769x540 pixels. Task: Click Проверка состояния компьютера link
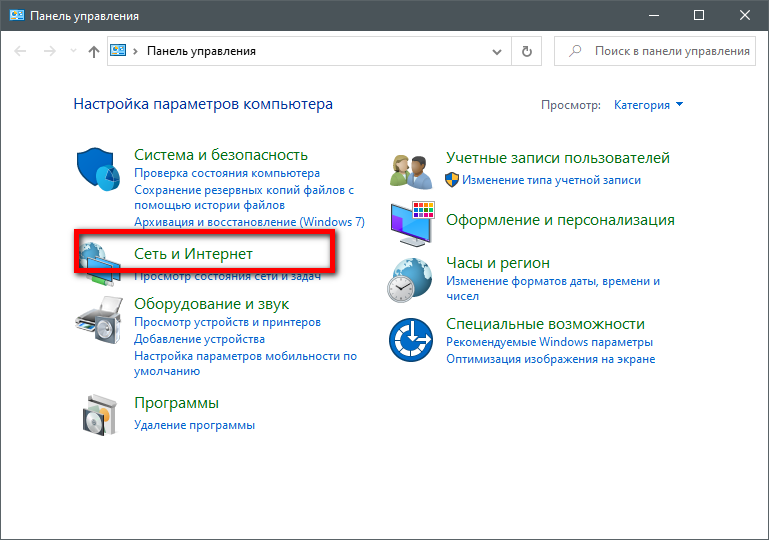[227, 173]
